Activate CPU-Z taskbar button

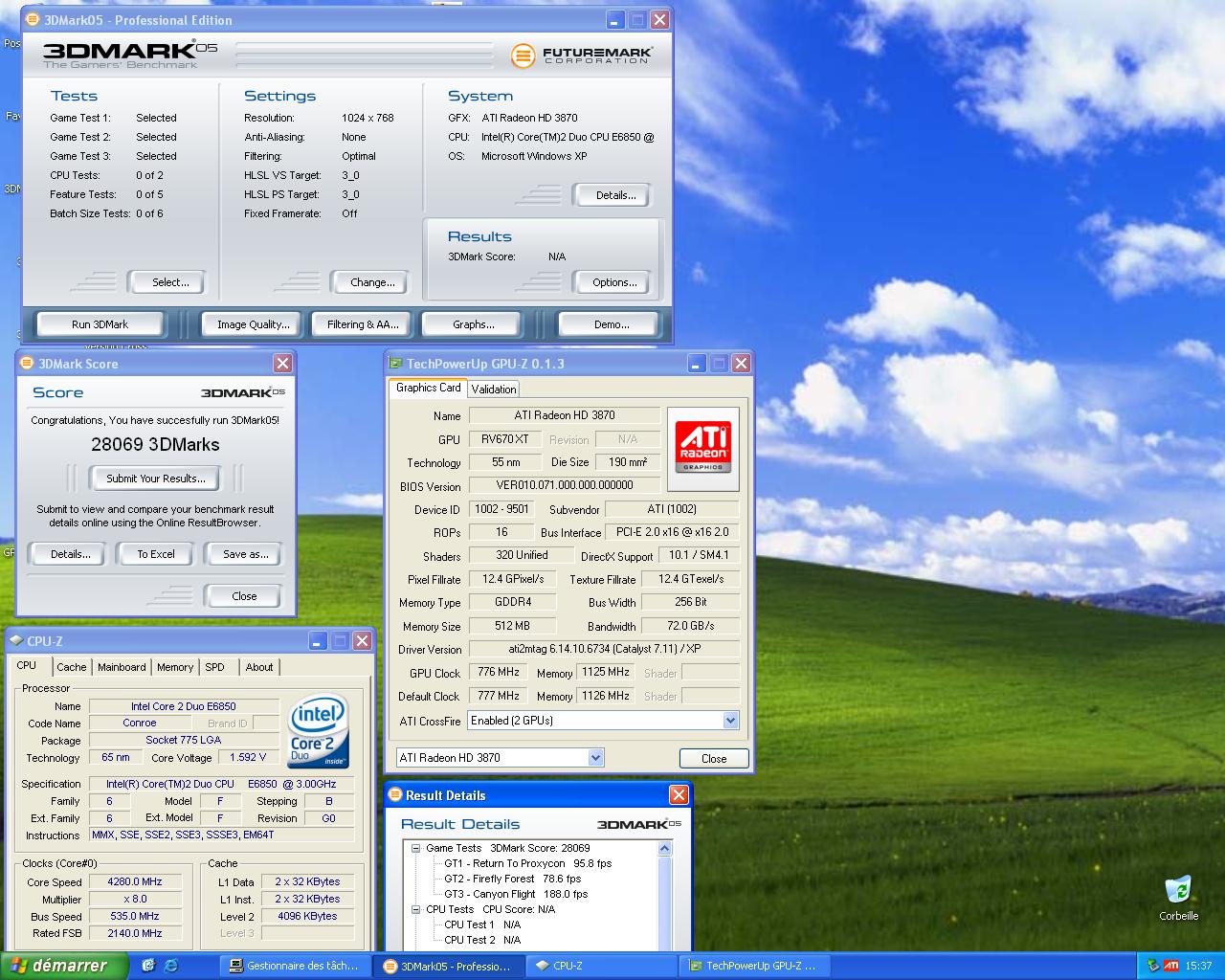601,966
